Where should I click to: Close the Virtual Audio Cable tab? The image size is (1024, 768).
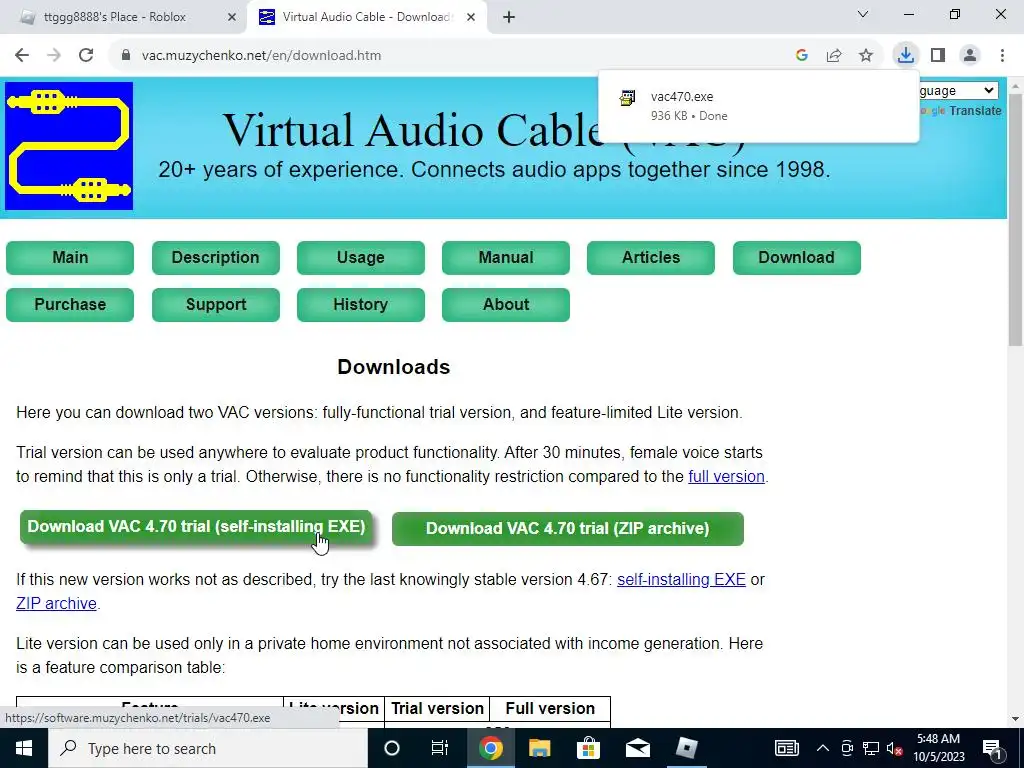coord(471,18)
